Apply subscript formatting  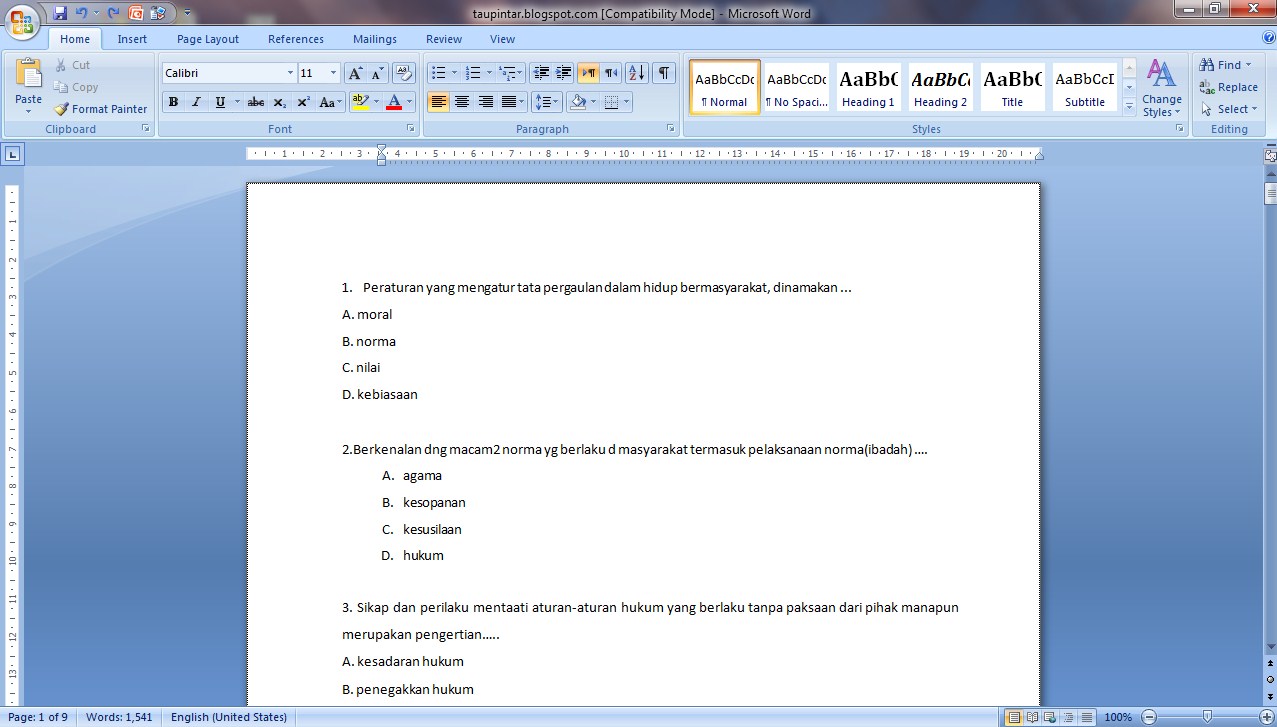(280, 102)
